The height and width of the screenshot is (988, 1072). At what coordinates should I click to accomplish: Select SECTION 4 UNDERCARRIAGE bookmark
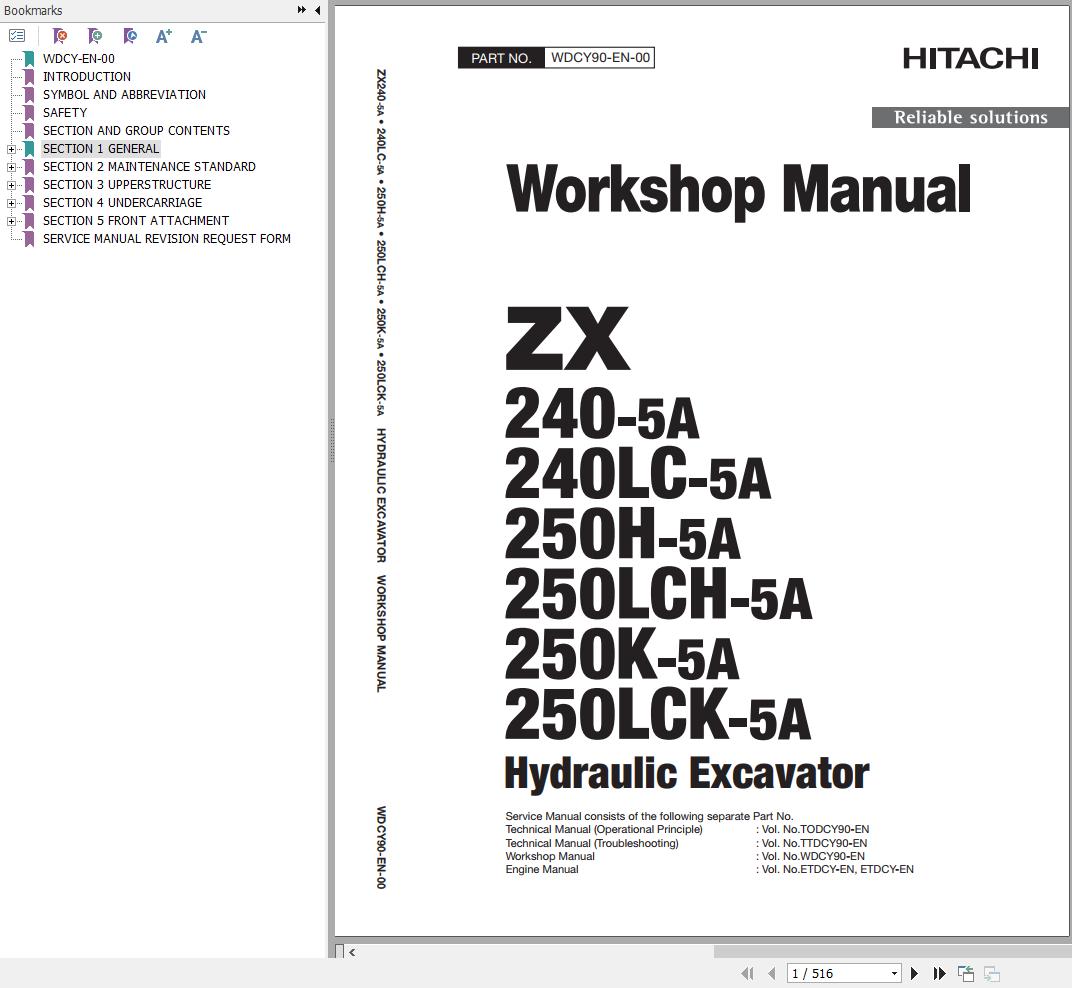[x=122, y=202]
